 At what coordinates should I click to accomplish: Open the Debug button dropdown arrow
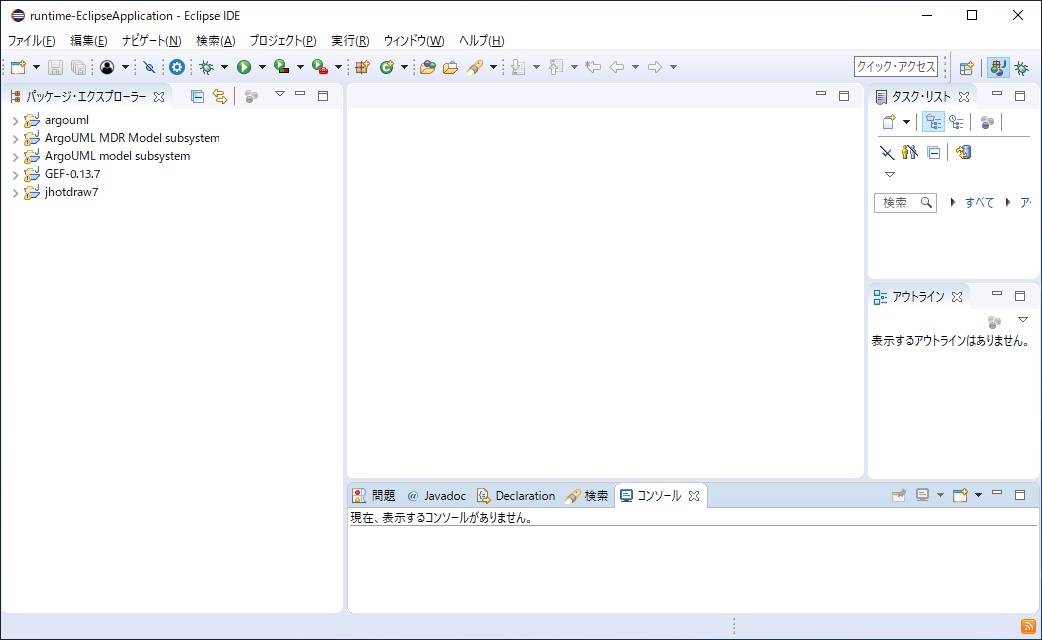[x=224, y=67]
